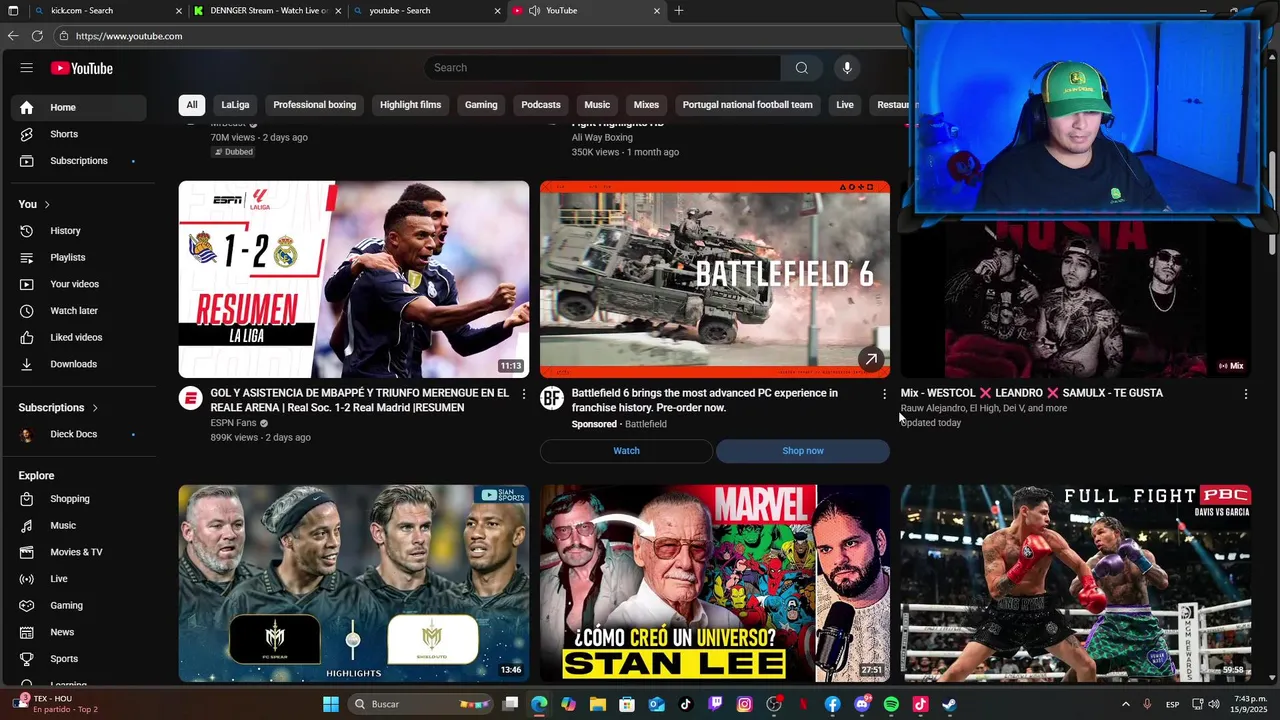Click the taskbar Buscar search box
Image resolution: width=1280 pixels, height=720 pixels.
[x=420, y=704]
